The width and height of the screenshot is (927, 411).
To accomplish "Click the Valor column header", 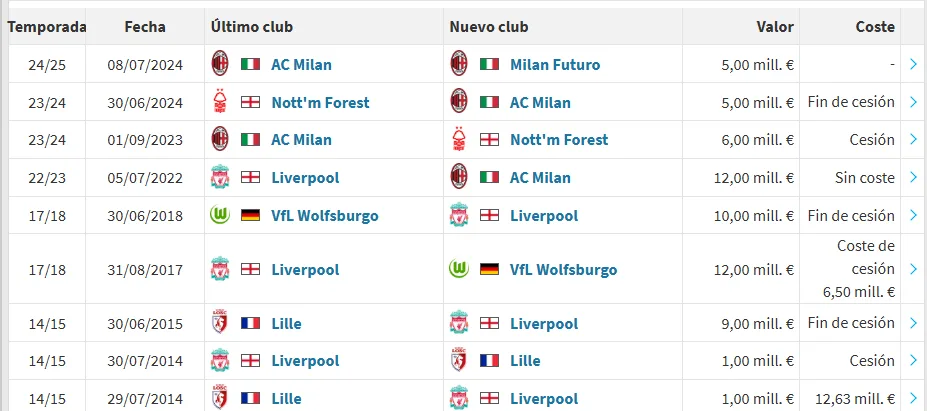I will 775,27.
